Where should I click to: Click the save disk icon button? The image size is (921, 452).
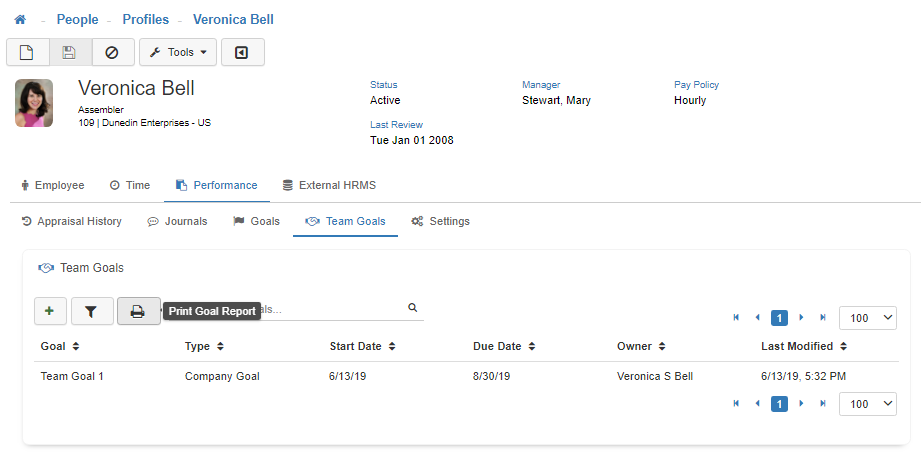[69, 52]
